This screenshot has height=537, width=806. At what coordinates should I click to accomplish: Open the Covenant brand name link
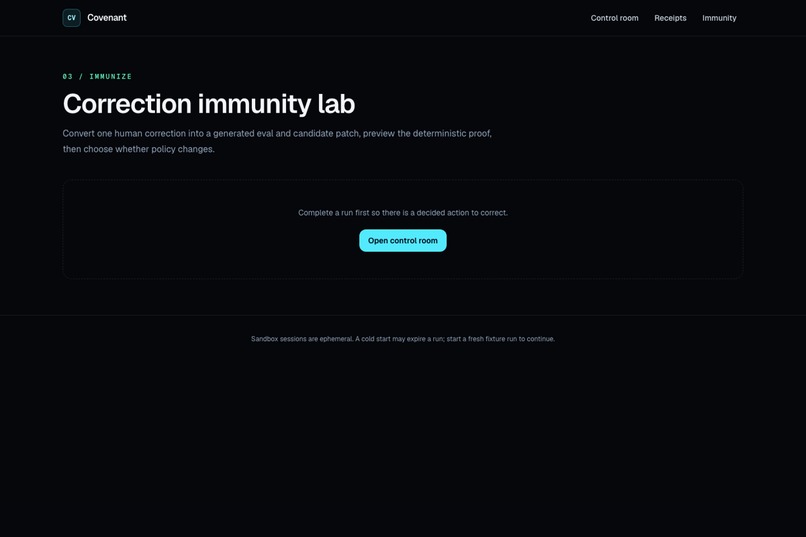[106, 17]
